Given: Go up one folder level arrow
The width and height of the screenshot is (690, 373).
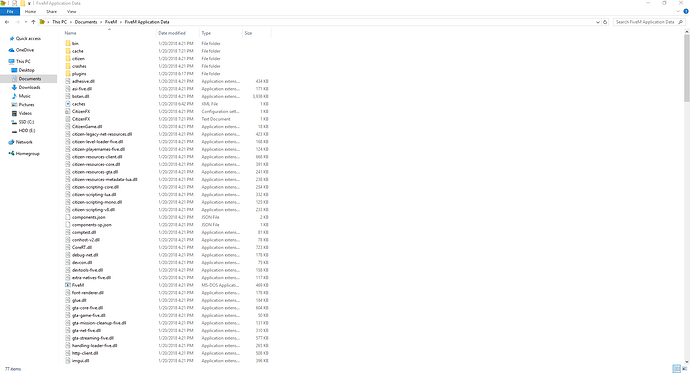Looking at the screenshot, I should tap(33, 22).
